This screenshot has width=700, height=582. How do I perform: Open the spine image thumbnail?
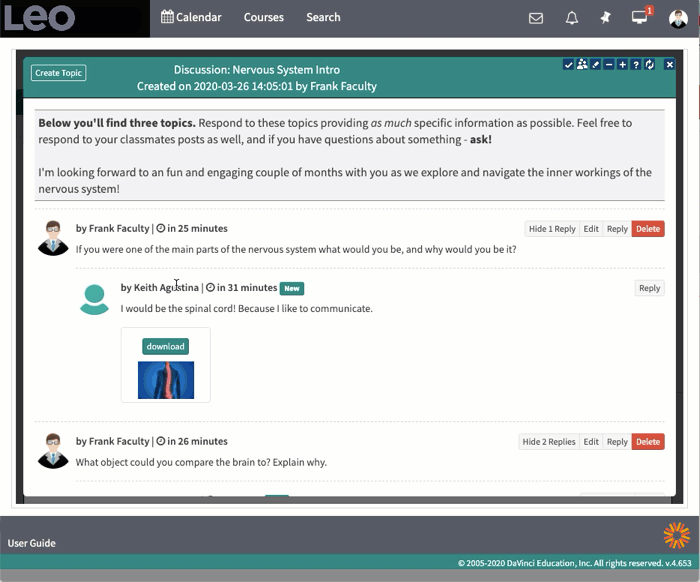(166, 380)
